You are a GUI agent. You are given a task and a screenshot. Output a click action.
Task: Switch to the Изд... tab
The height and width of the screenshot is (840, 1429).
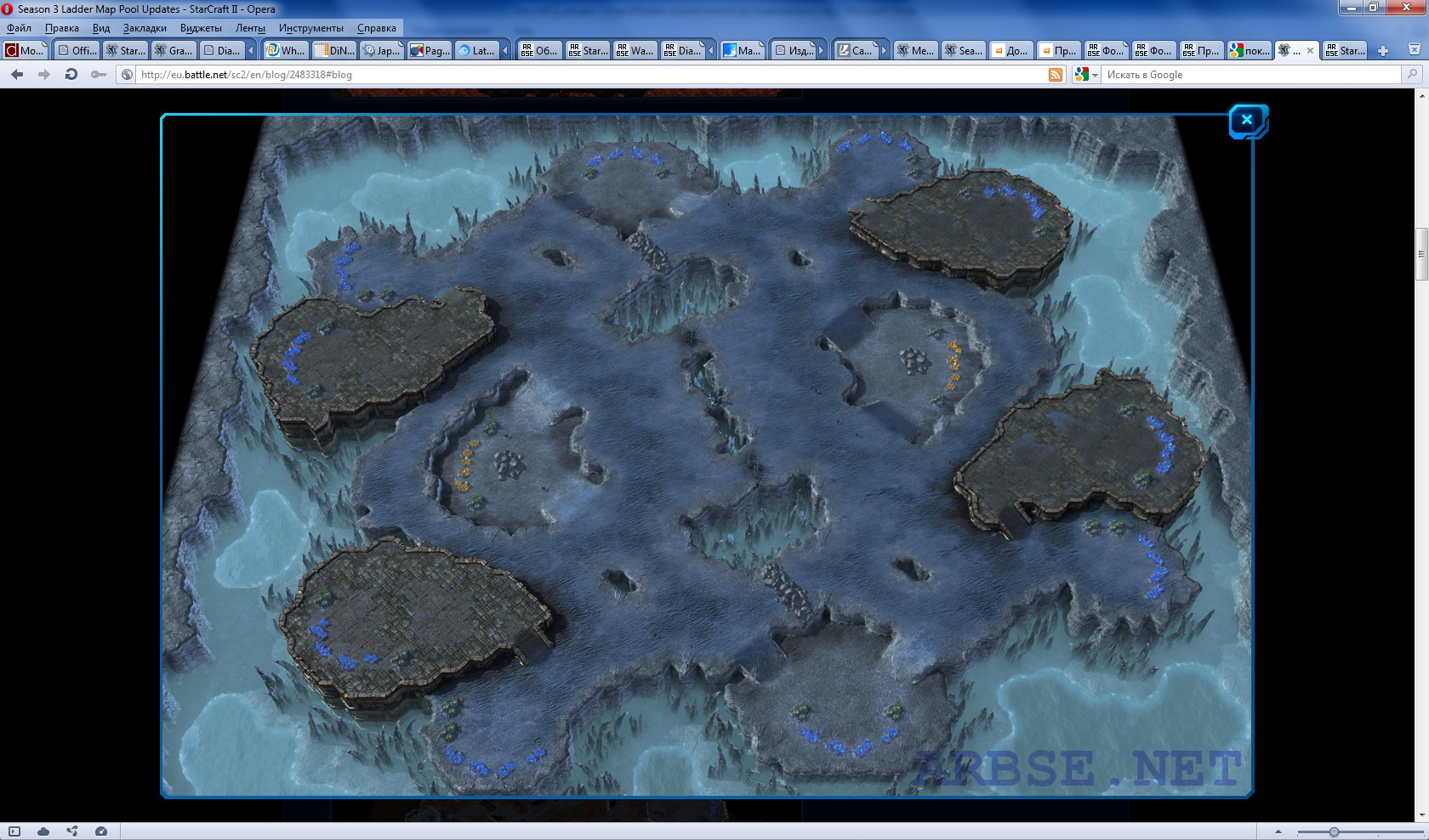pyautogui.click(x=793, y=51)
